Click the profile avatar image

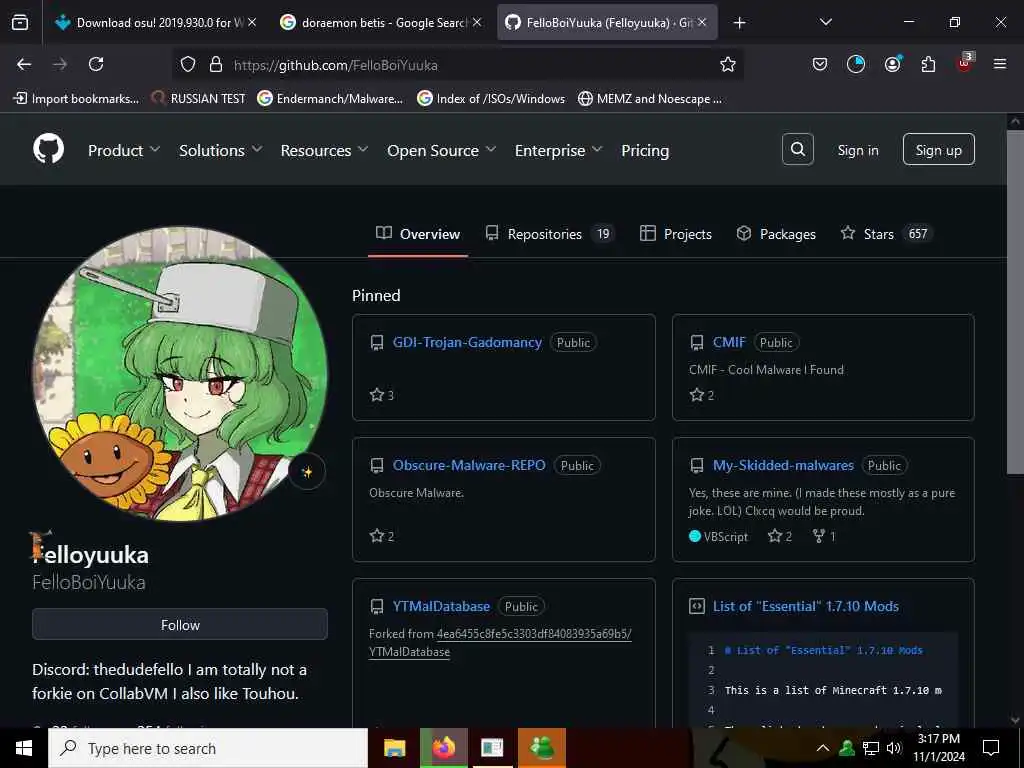[x=180, y=374]
